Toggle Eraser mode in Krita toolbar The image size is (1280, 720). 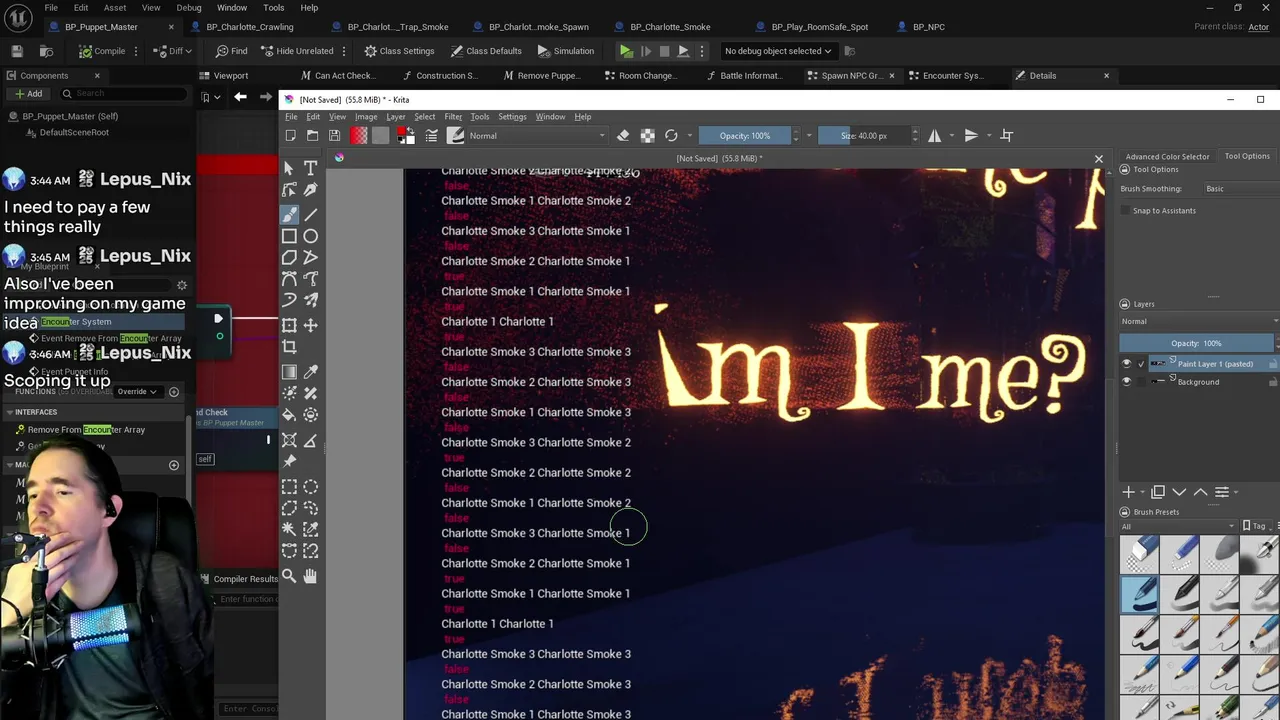tap(623, 135)
